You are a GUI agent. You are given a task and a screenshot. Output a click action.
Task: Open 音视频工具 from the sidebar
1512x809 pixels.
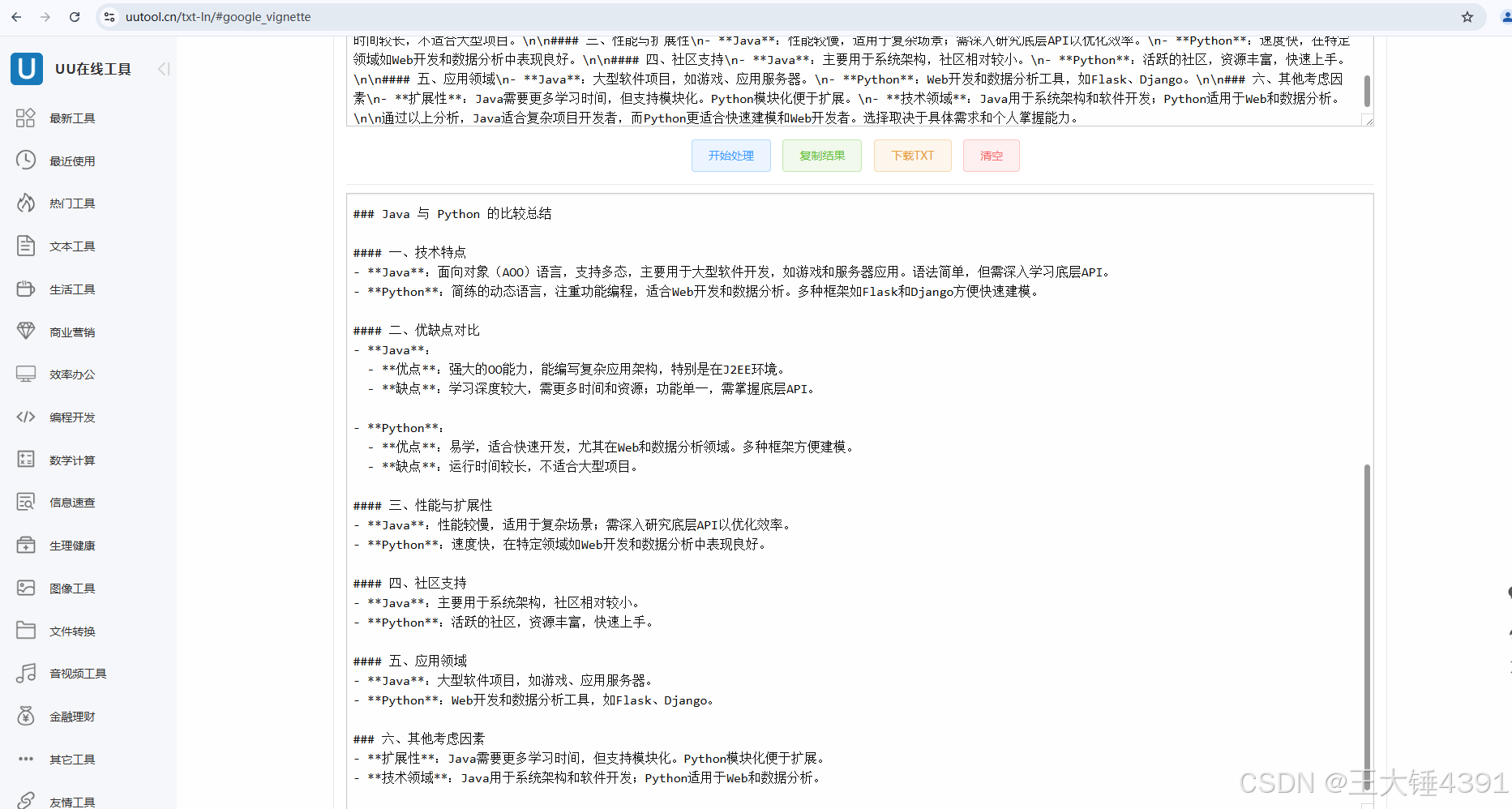tap(77, 672)
